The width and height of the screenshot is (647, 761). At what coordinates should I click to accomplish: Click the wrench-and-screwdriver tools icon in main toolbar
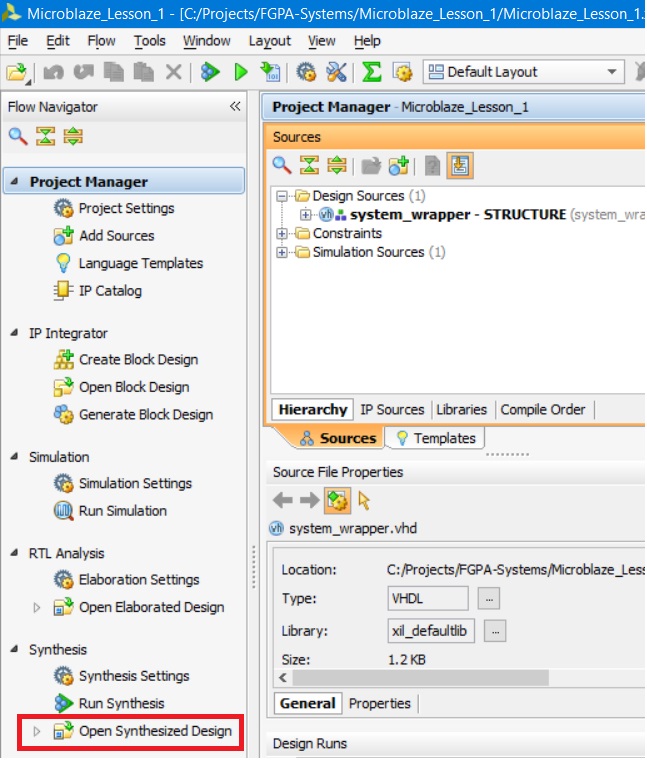click(336, 72)
